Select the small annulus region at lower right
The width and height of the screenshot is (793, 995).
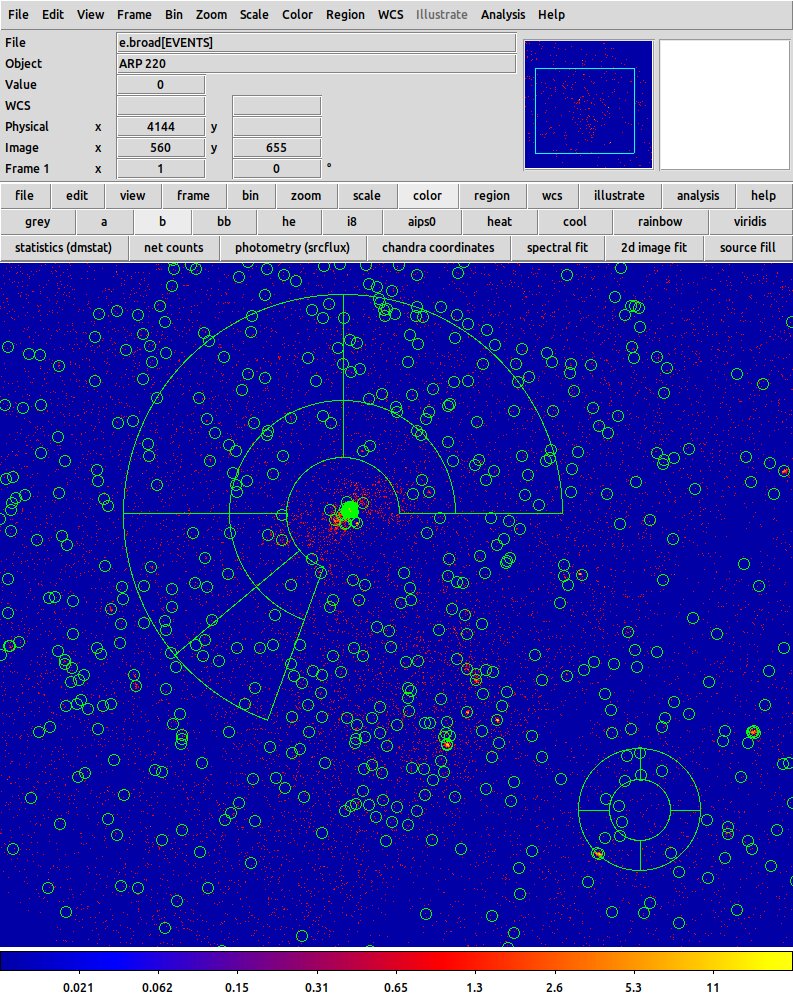[639, 810]
